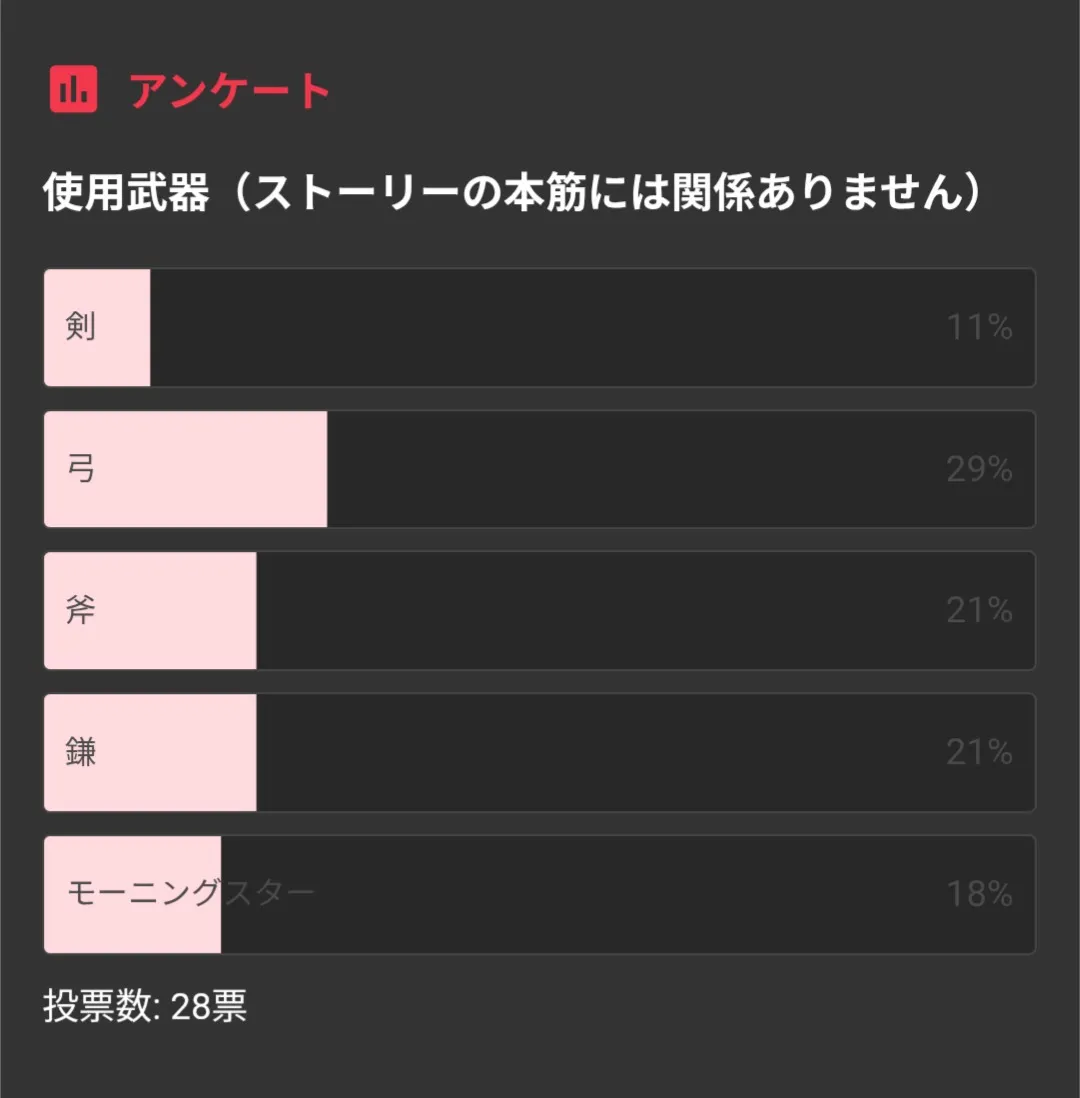
Task: Choose the 弓 poll option label
Action: (81, 469)
